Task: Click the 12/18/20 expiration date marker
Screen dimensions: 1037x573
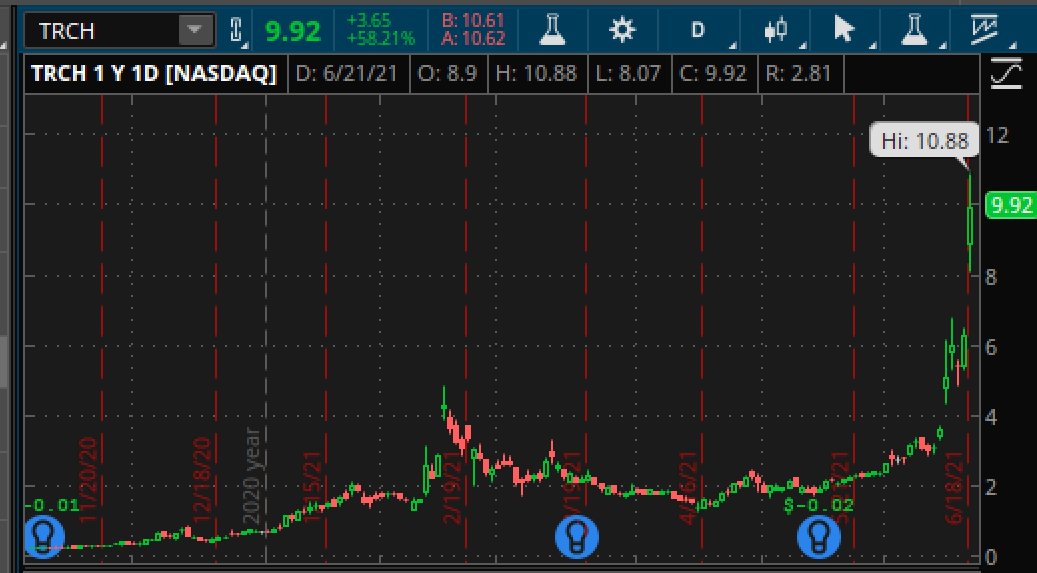Action: (x=202, y=480)
